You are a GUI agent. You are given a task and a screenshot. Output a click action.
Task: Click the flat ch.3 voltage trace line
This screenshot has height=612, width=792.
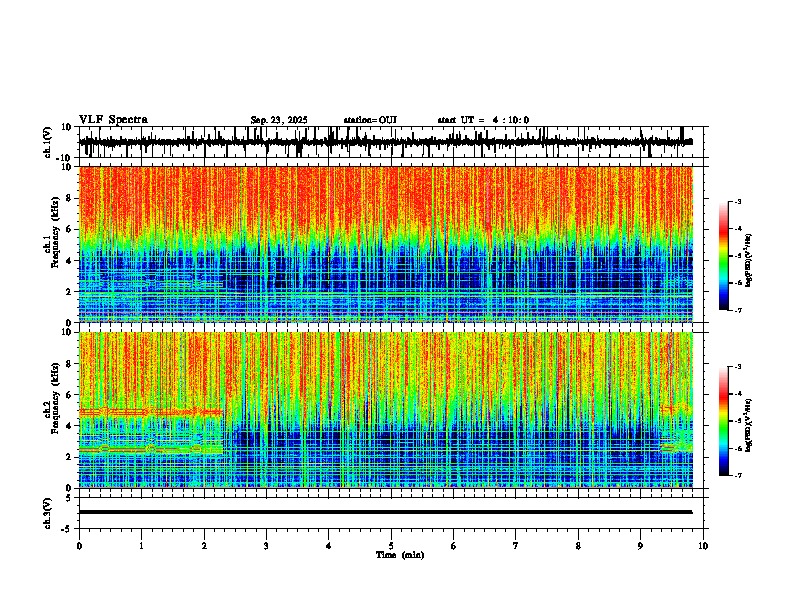pos(386,512)
